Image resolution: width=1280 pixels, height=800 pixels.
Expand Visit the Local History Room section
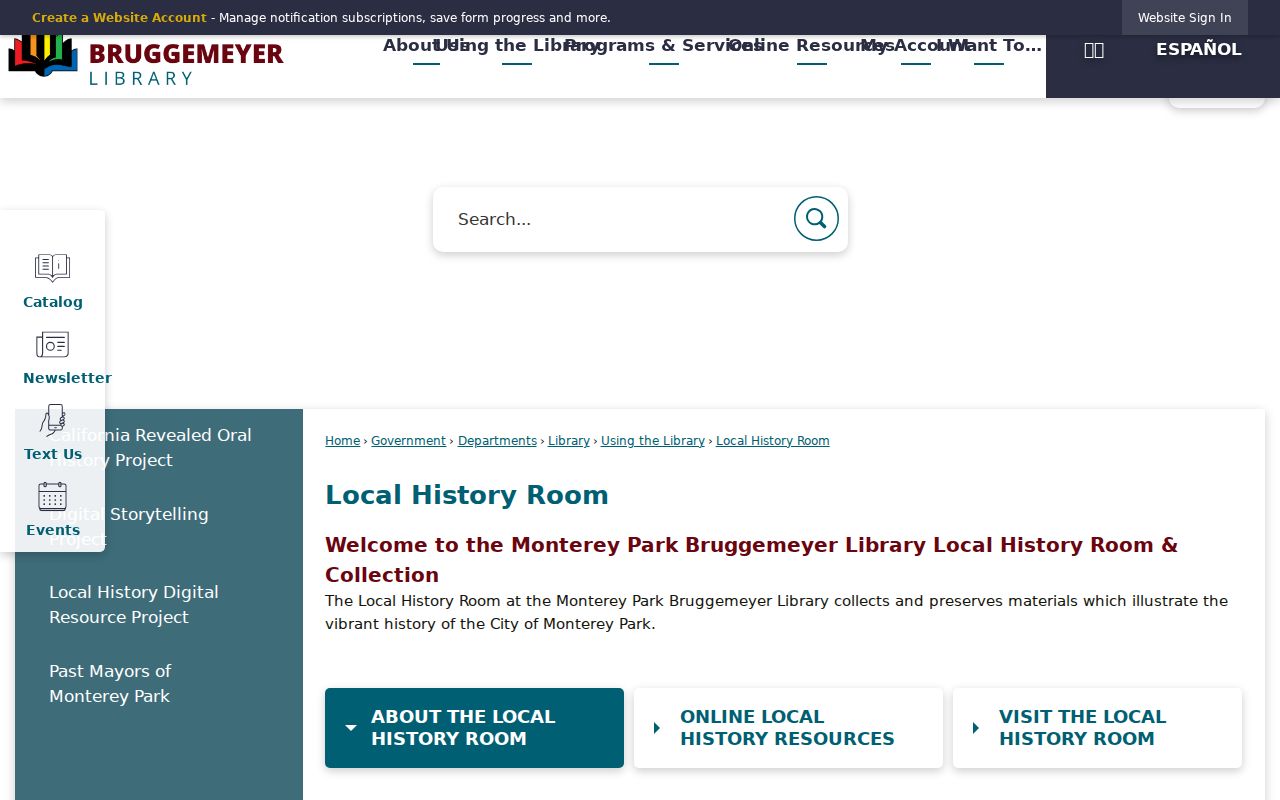pyautogui.click(x=1097, y=728)
